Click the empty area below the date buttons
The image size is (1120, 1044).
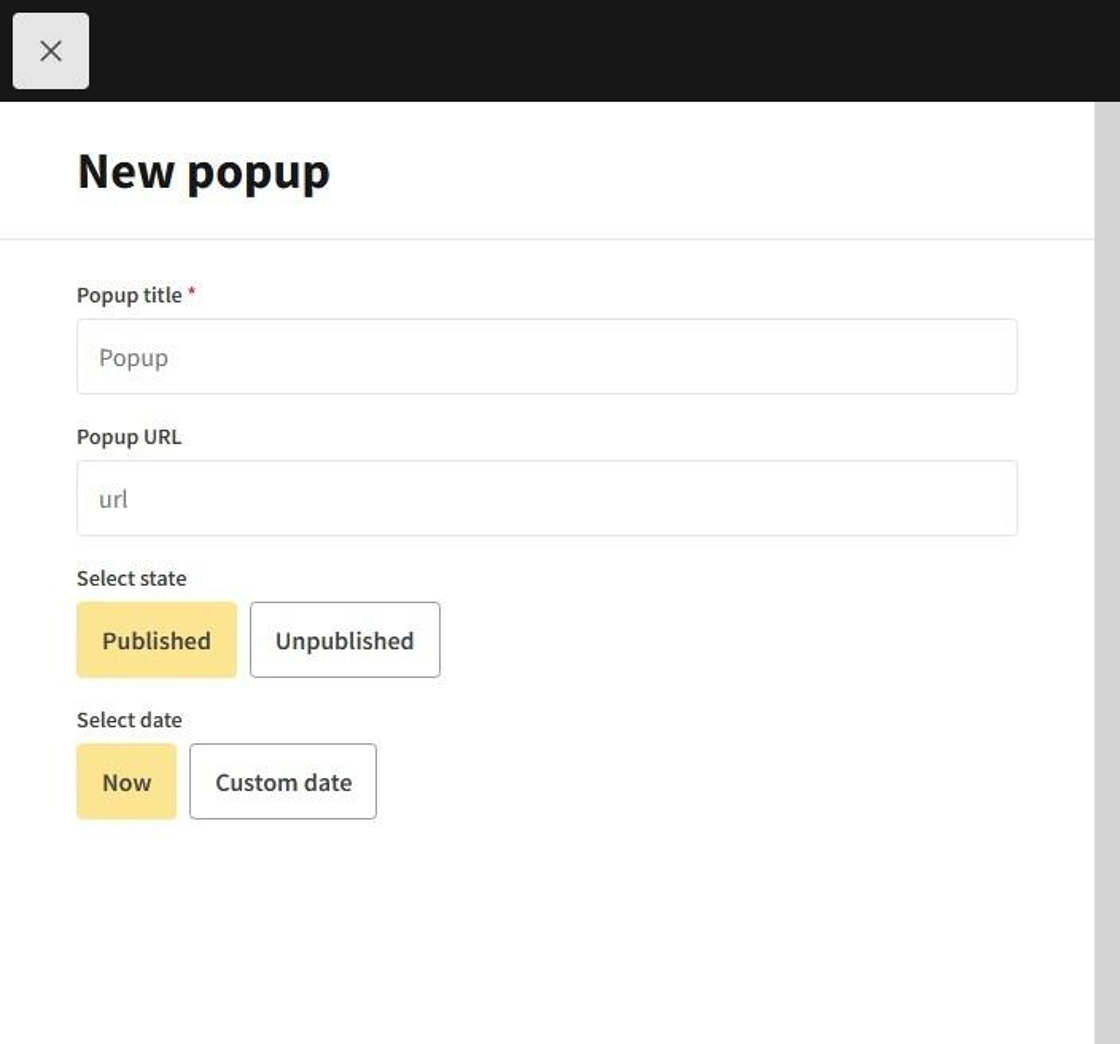tap(500, 930)
